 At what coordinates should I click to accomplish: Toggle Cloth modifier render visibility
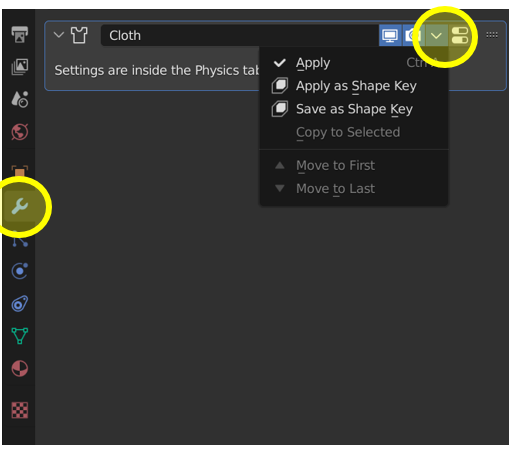(413, 35)
